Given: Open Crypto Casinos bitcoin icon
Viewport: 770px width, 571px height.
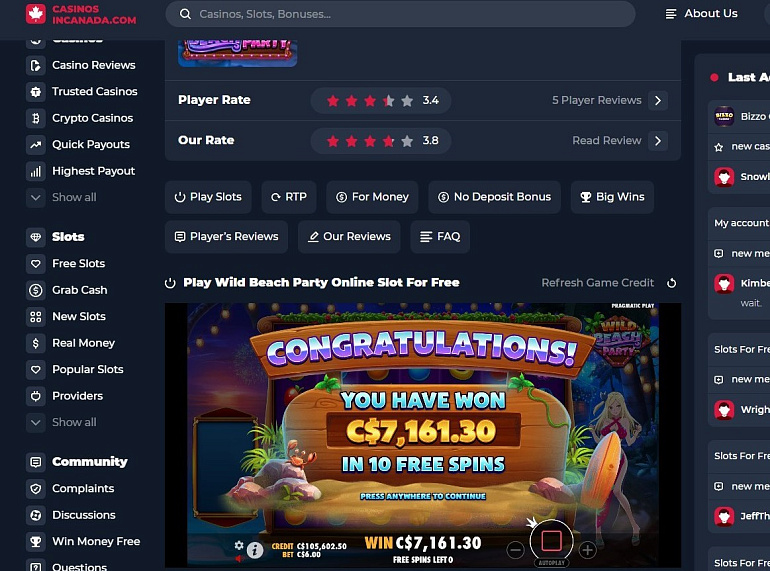Looking at the screenshot, I should coord(35,118).
